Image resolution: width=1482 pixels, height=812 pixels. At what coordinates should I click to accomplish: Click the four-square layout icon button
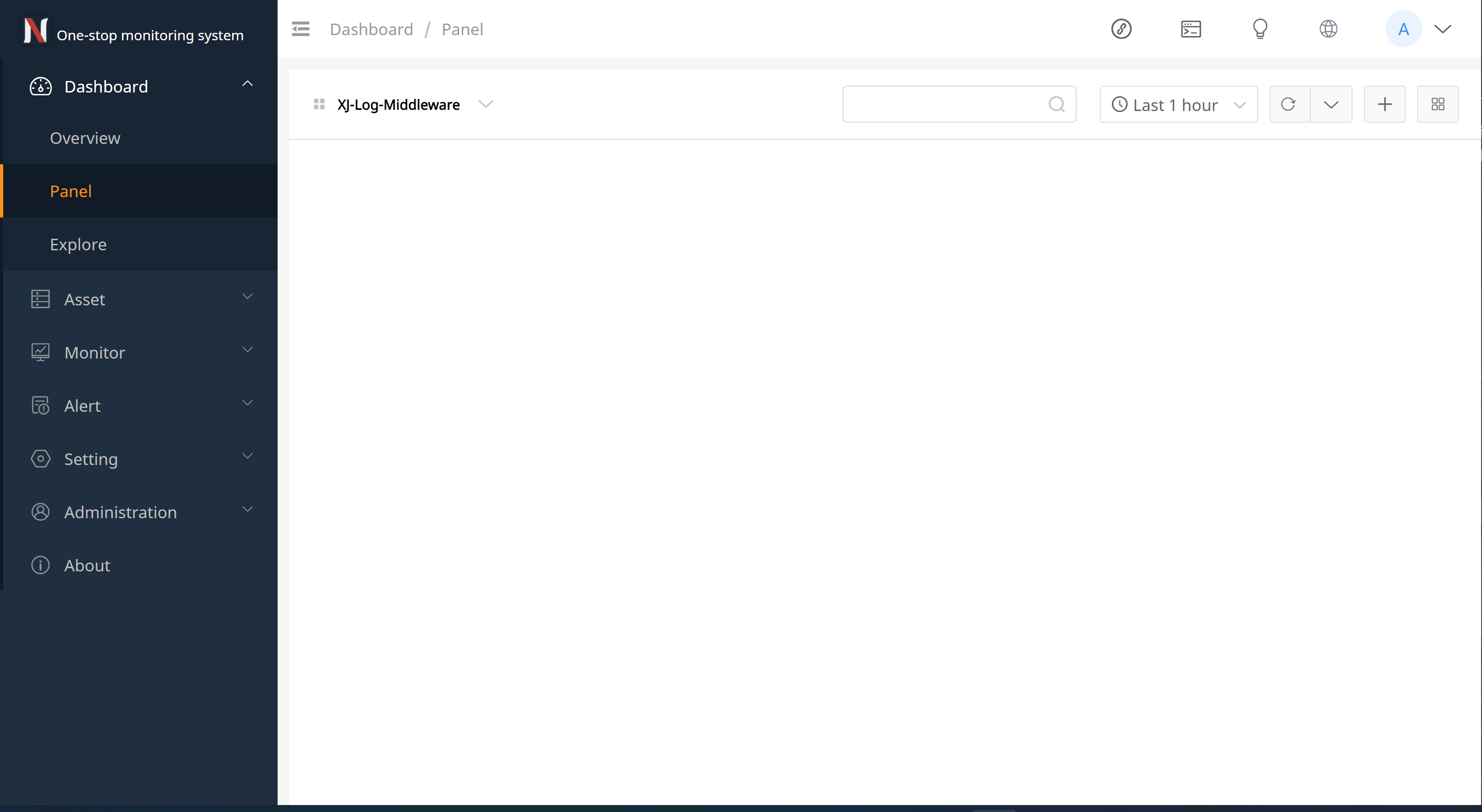click(x=1437, y=104)
